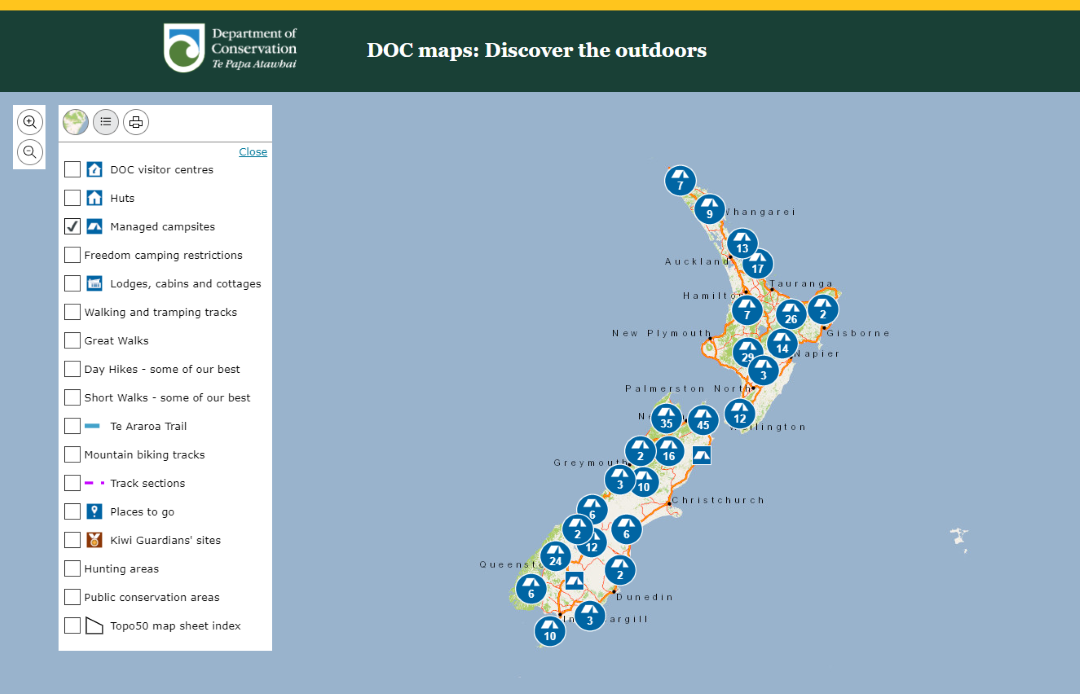1080x694 pixels.
Task: Enable the Great Walks layer
Action: pyautogui.click(x=72, y=340)
